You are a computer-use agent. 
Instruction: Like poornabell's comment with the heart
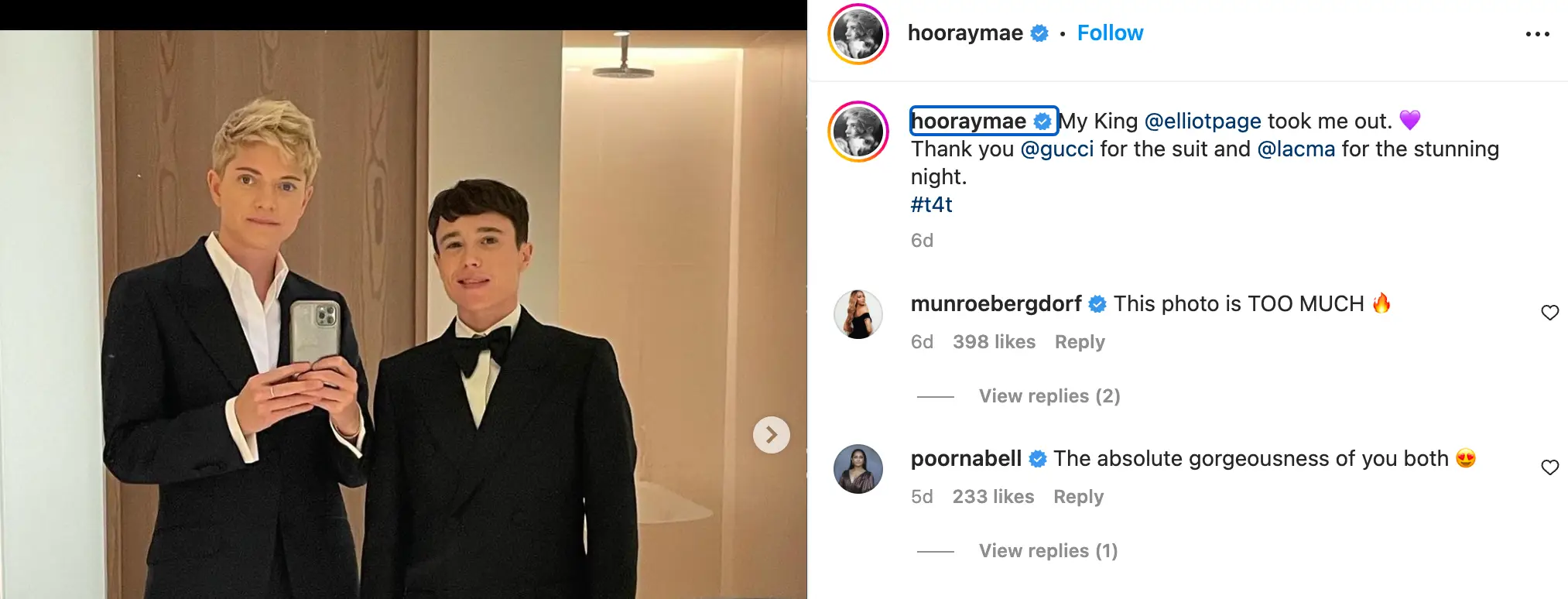[1549, 467]
